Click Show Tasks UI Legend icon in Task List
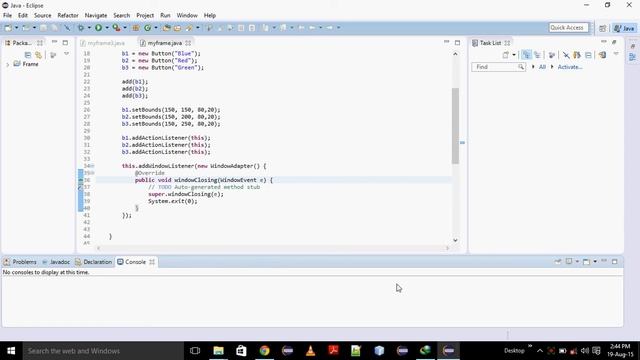640x360 pixels. coord(602,55)
